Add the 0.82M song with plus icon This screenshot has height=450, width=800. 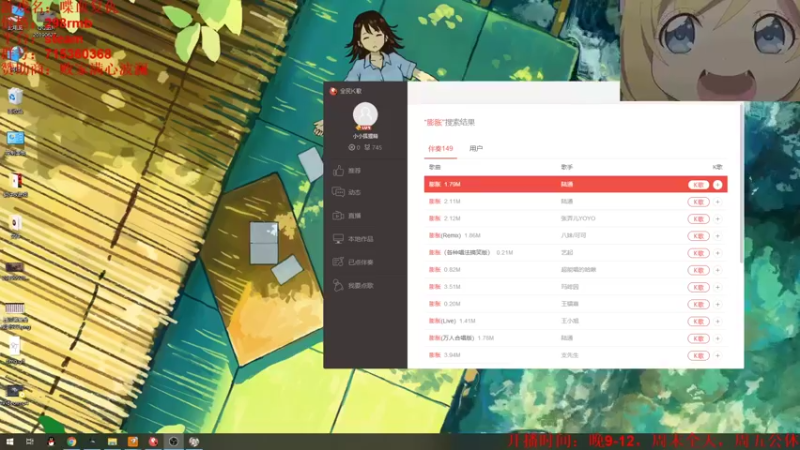717,270
